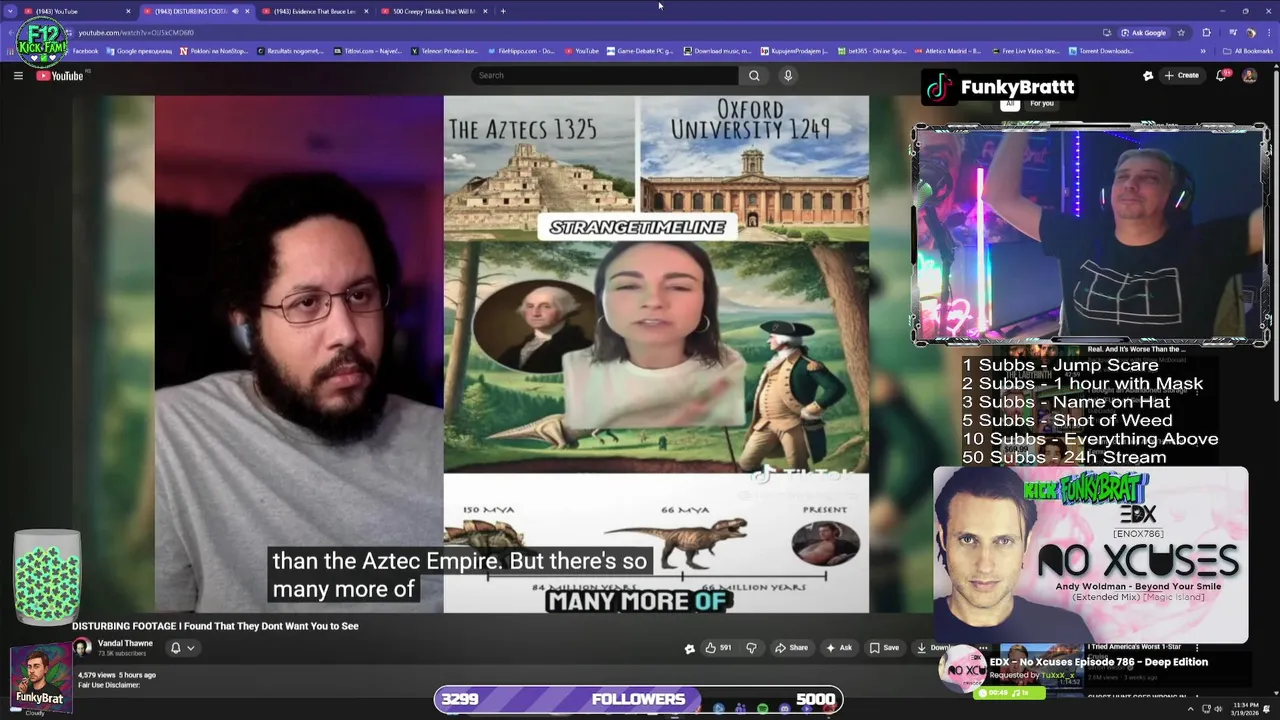Open the All Bookmarks folder
Image resolution: width=1280 pixels, height=720 pixels.
(1250, 51)
